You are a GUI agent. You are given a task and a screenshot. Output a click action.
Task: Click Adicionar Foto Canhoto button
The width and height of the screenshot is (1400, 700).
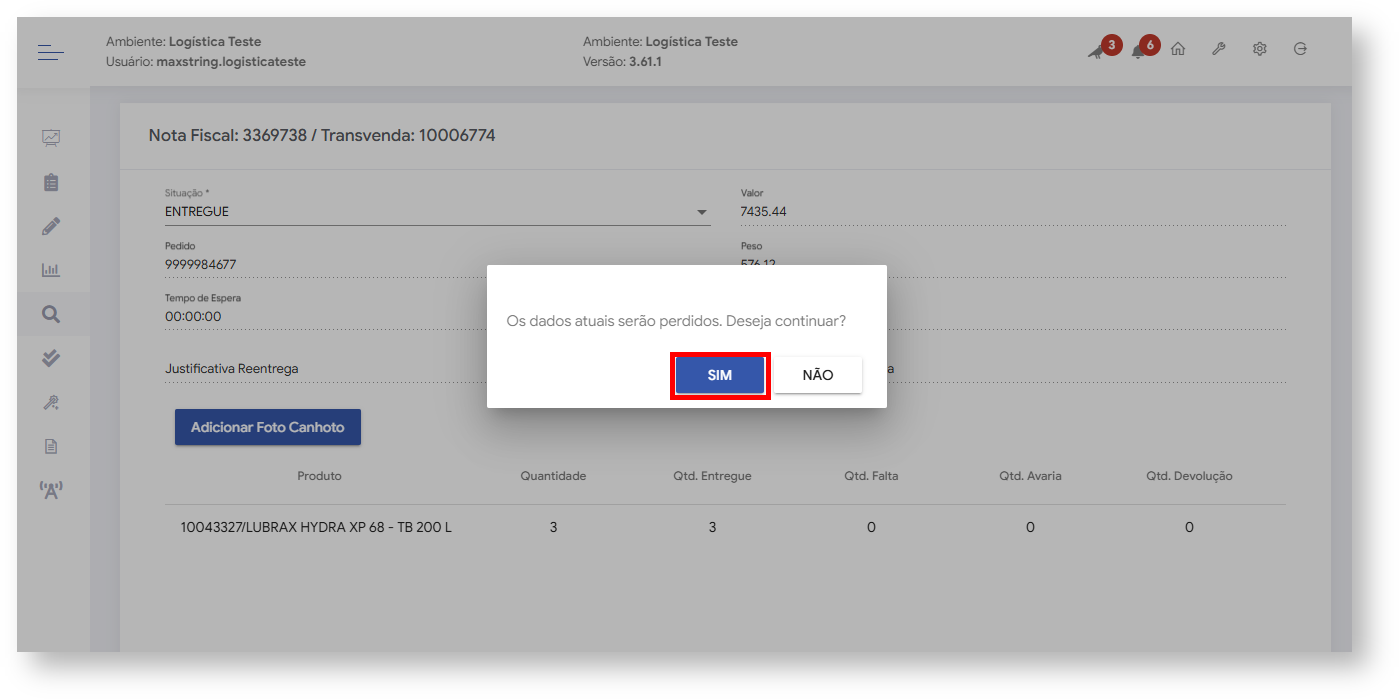[268, 427]
